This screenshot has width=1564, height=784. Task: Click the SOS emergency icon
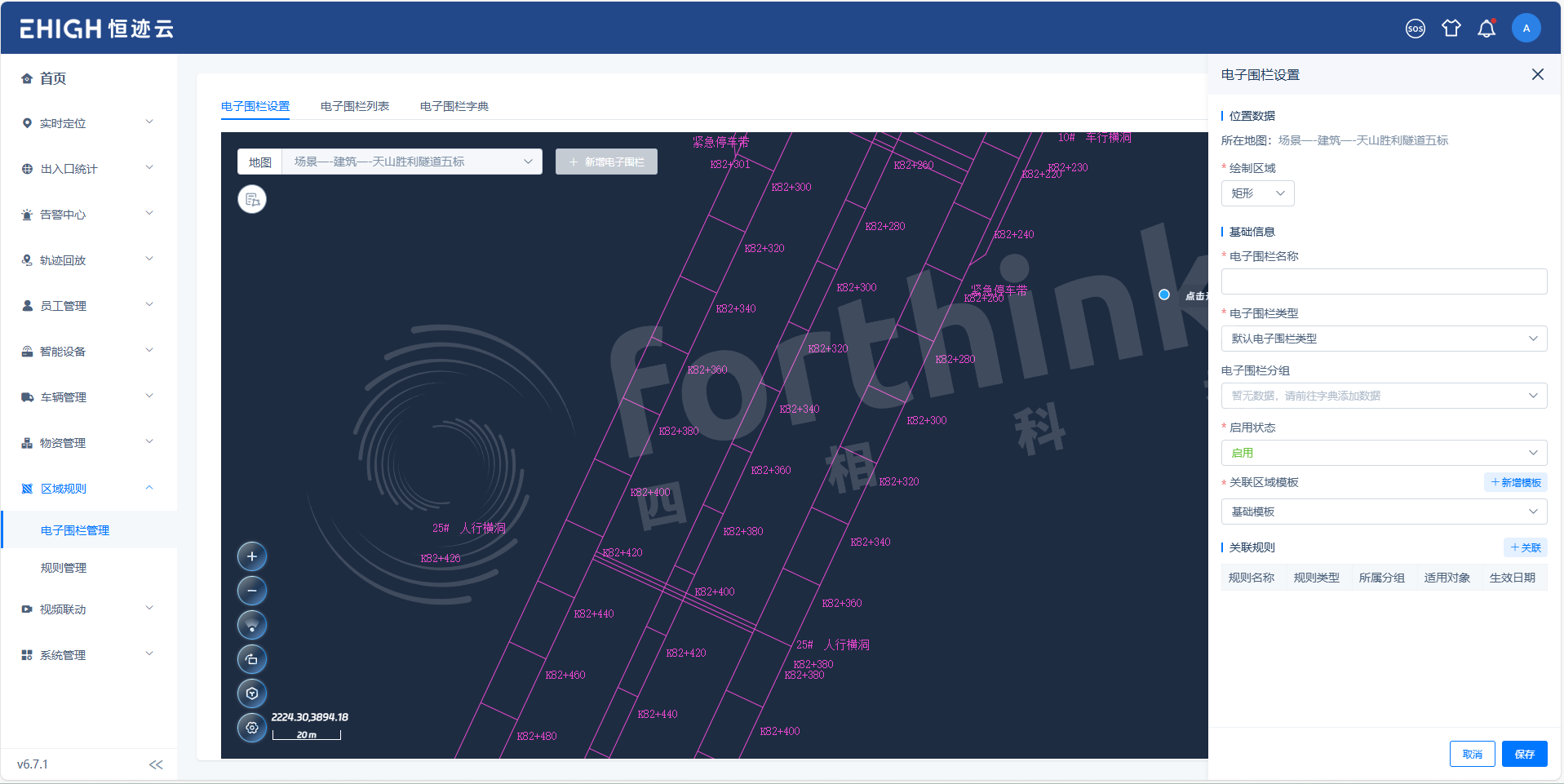pyautogui.click(x=1415, y=29)
